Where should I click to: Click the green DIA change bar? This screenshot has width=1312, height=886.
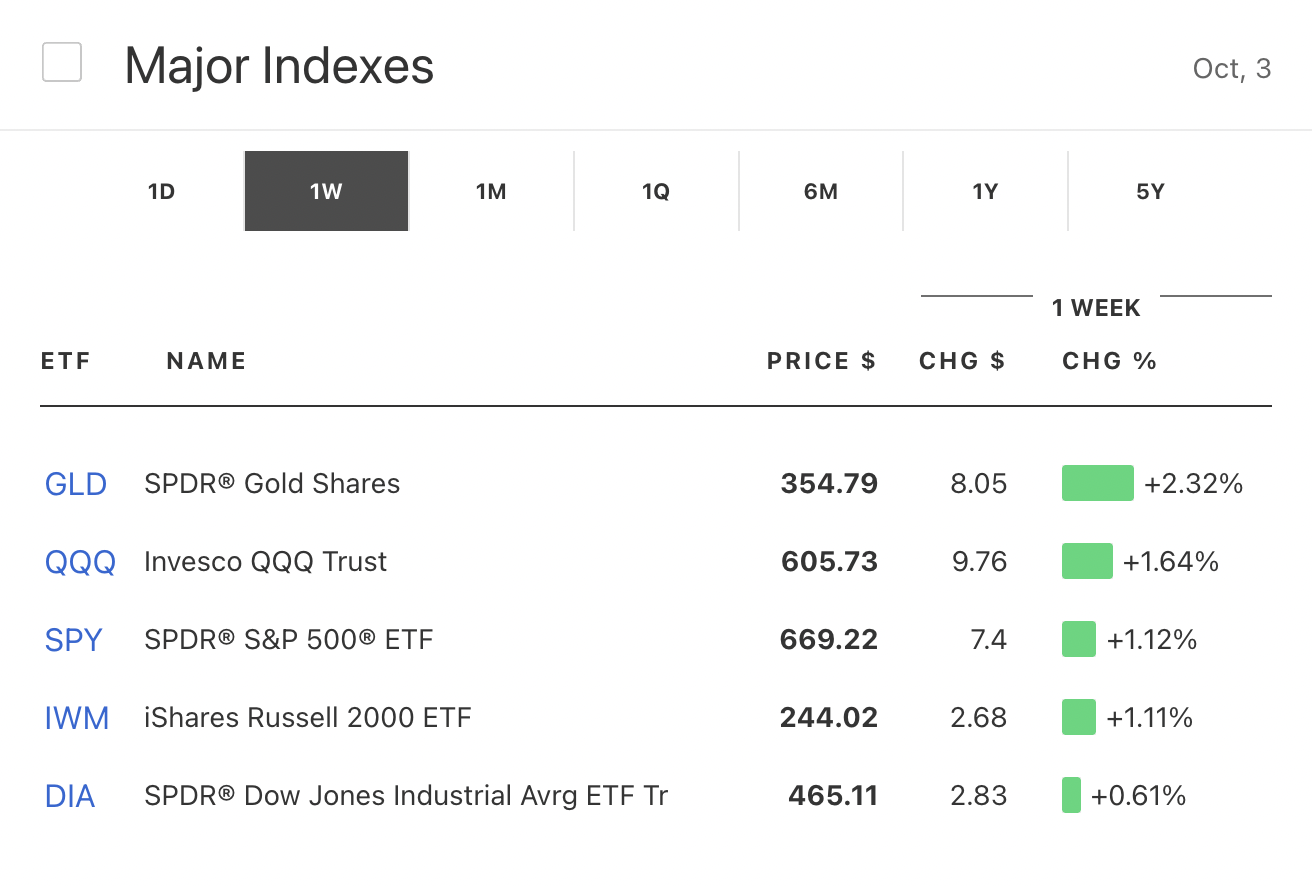1071,795
